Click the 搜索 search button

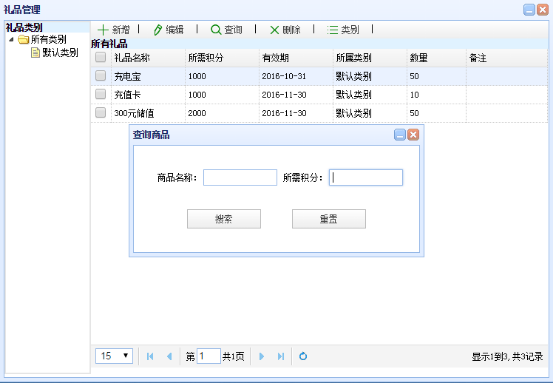pos(224,219)
